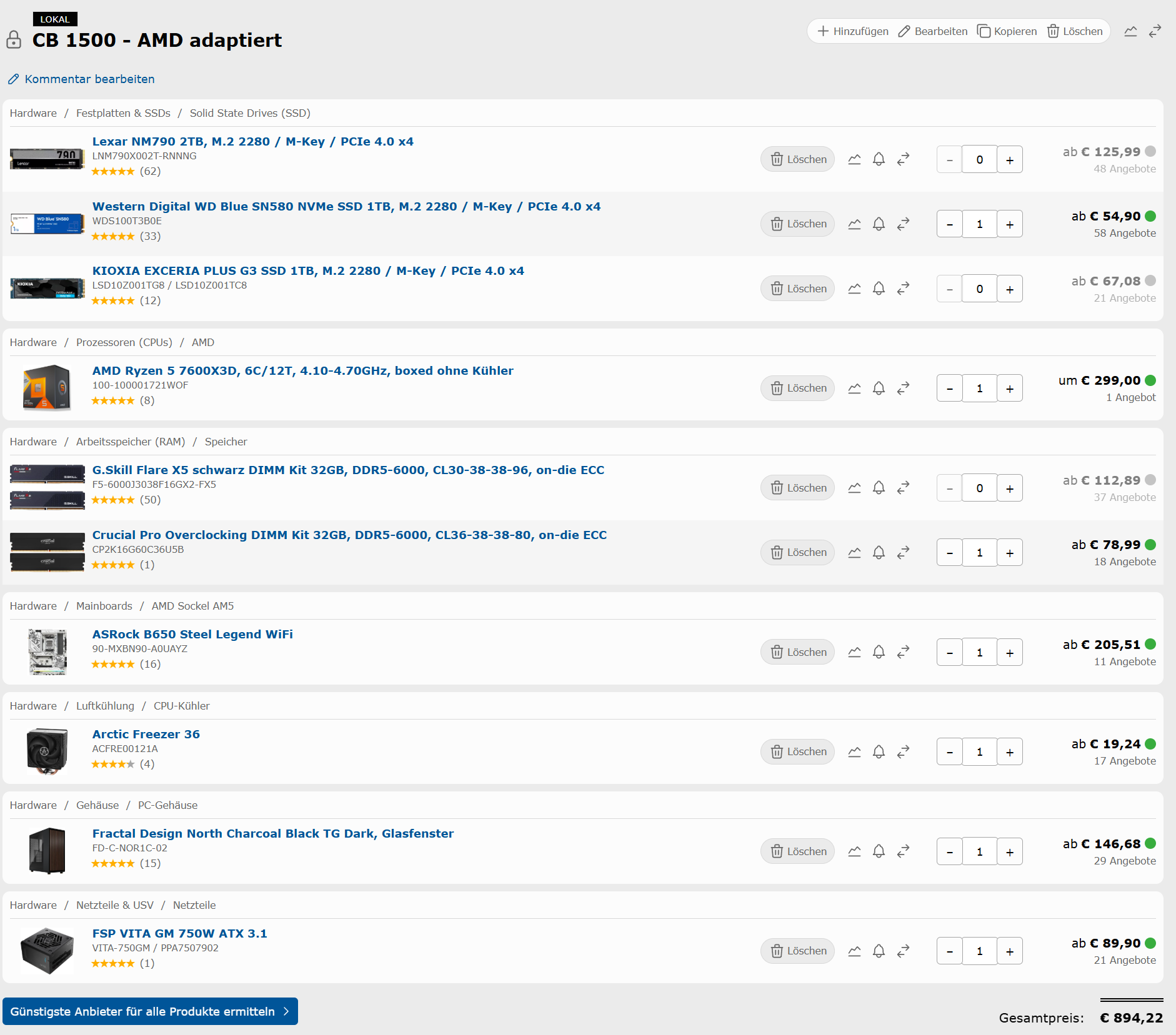Click swap arrows icon for Fractal Design North
The height and width of the screenshot is (1035, 1176).
(903, 851)
